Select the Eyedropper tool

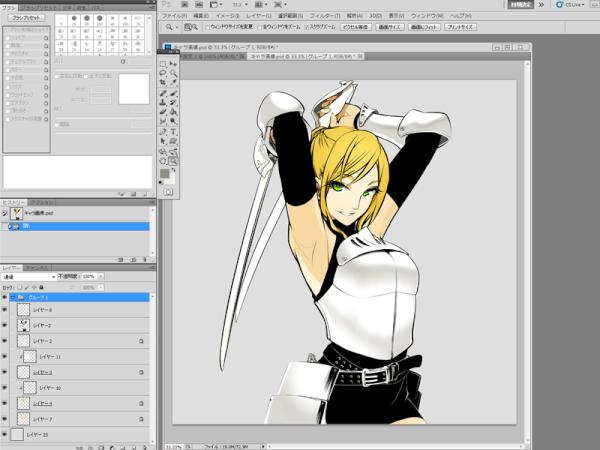coord(173,82)
